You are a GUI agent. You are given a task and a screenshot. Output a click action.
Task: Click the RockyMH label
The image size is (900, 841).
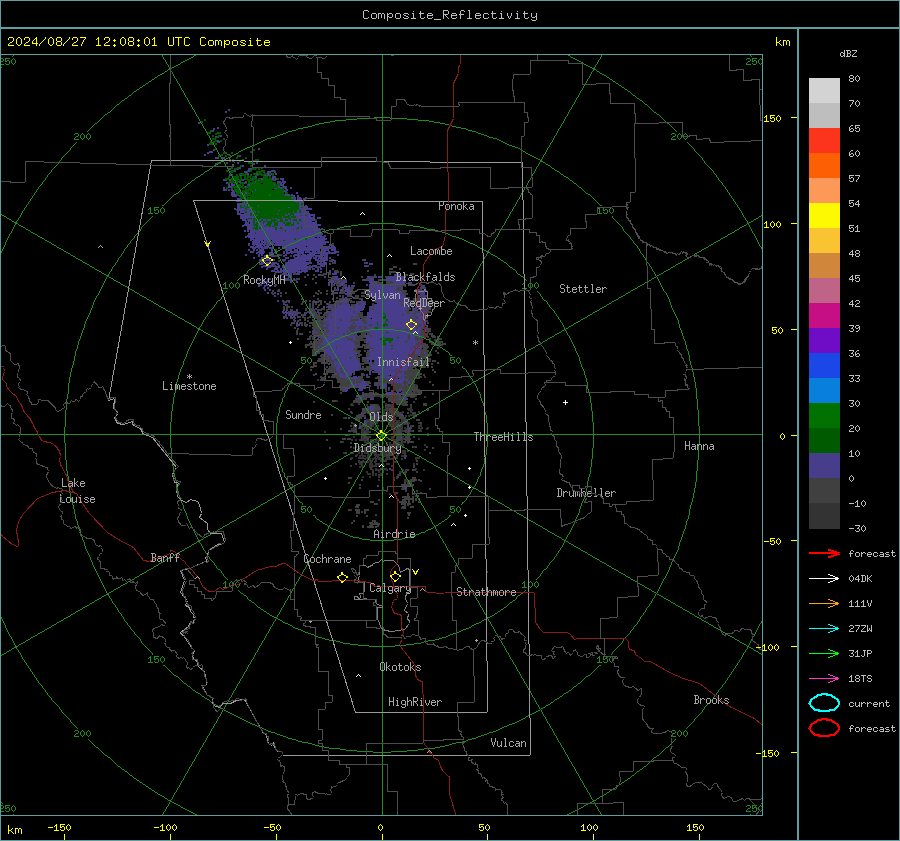[264, 280]
